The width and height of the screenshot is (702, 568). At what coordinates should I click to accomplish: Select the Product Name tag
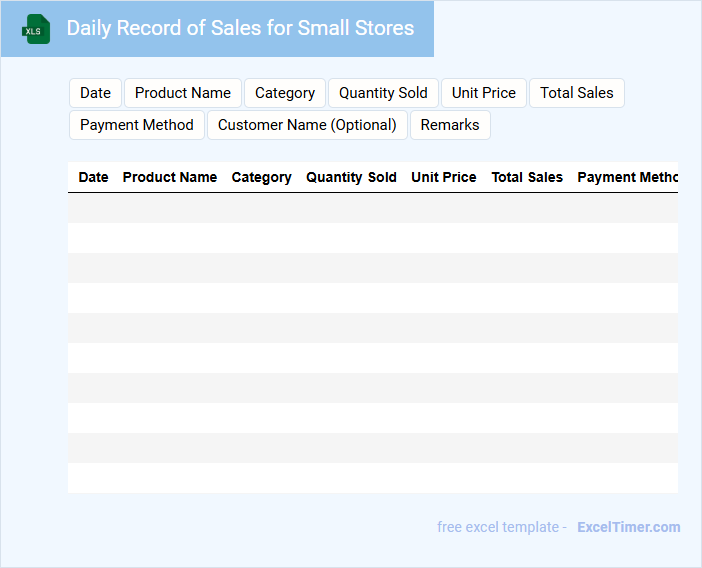[183, 93]
